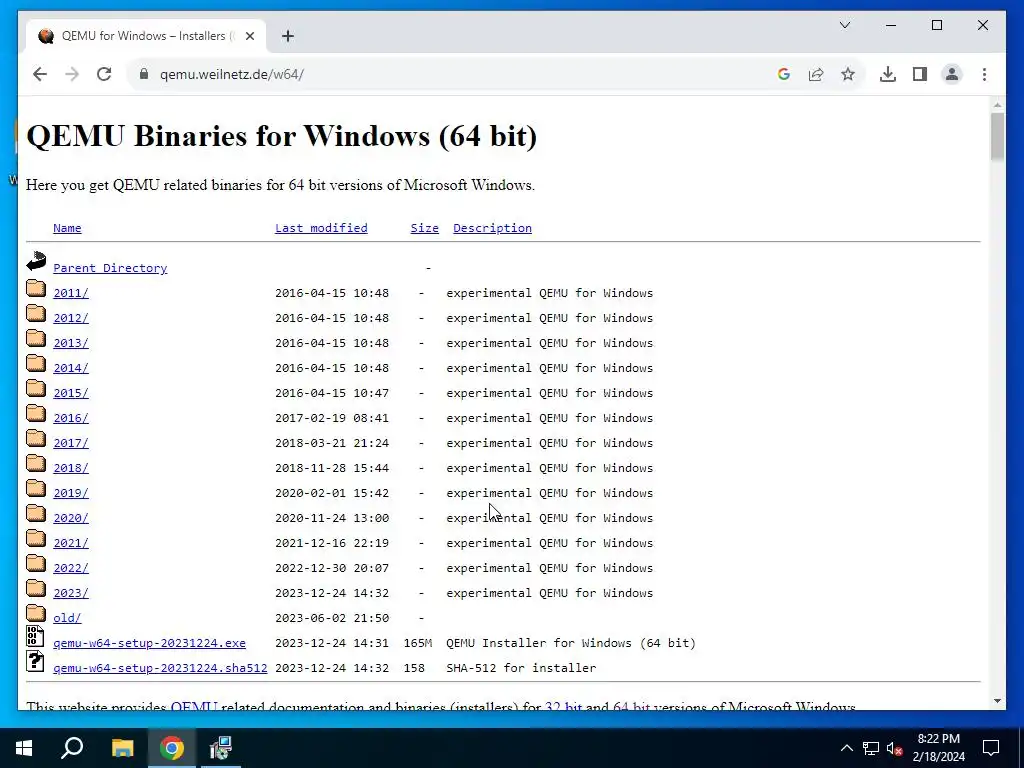Open the Windows Start menu

(24, 748)
